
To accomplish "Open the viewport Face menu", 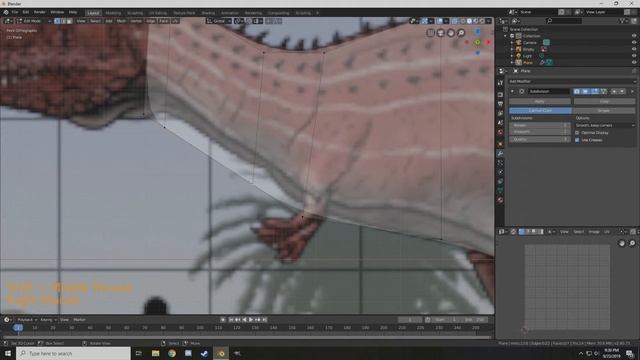I will 163,21.
